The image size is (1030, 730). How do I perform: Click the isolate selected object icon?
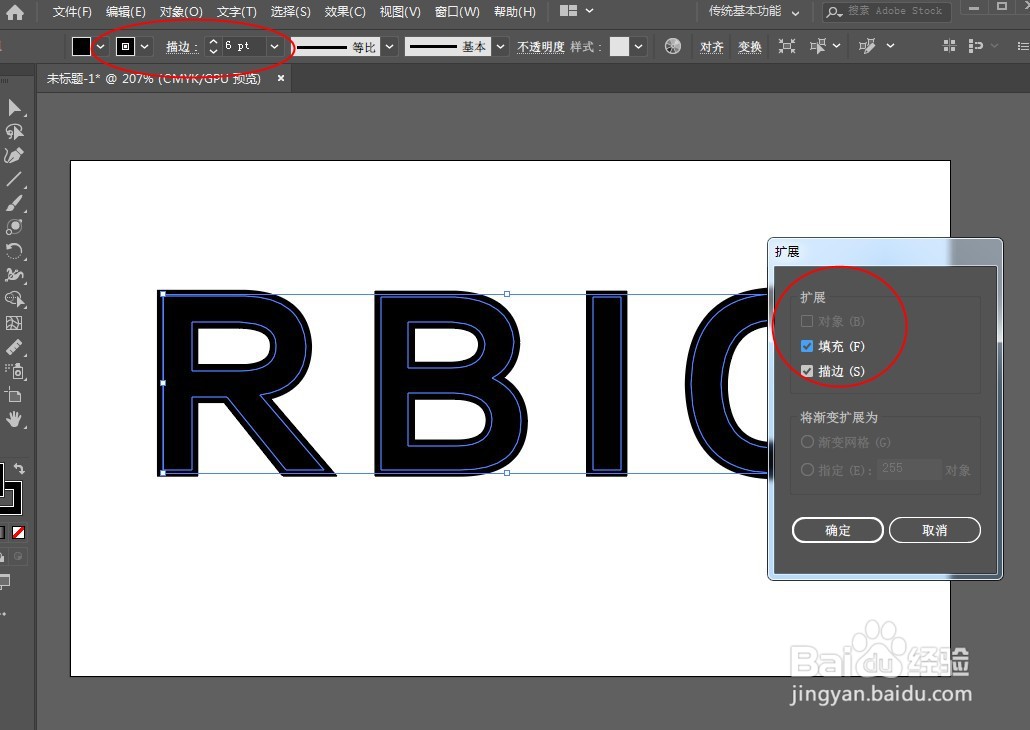pos(786,46)
